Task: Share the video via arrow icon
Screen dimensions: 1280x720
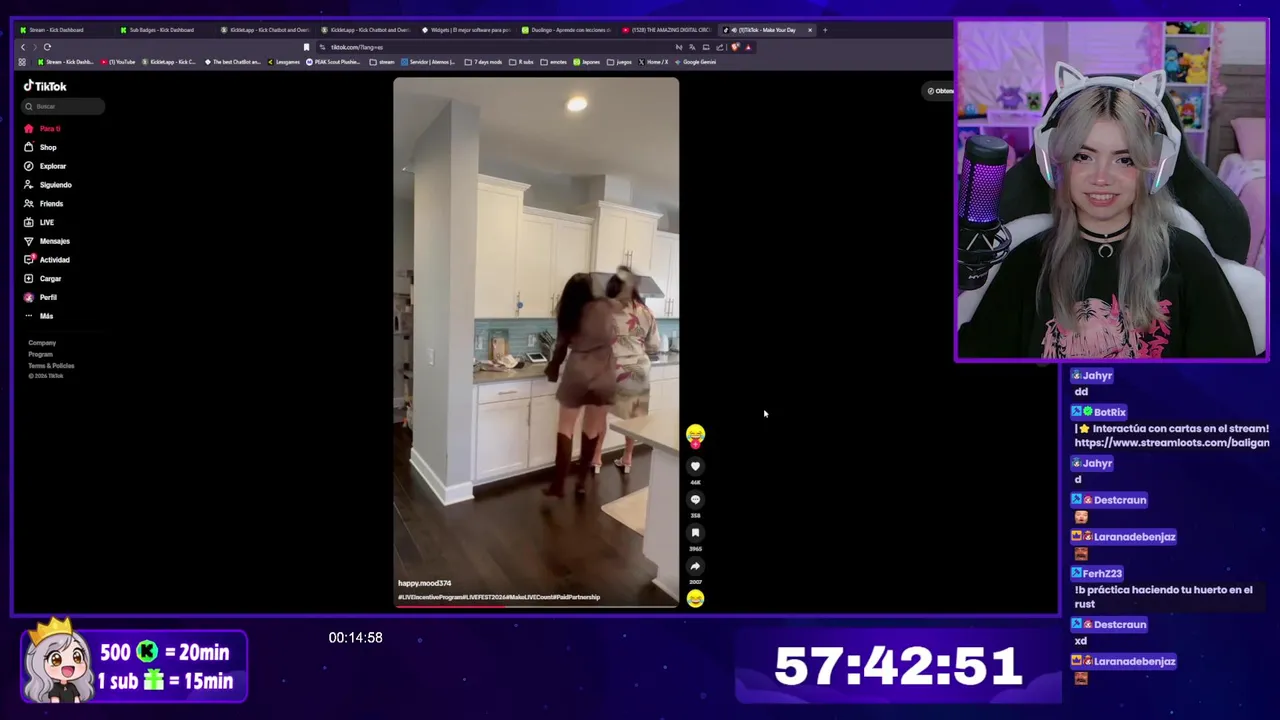Action: [695, 566]
